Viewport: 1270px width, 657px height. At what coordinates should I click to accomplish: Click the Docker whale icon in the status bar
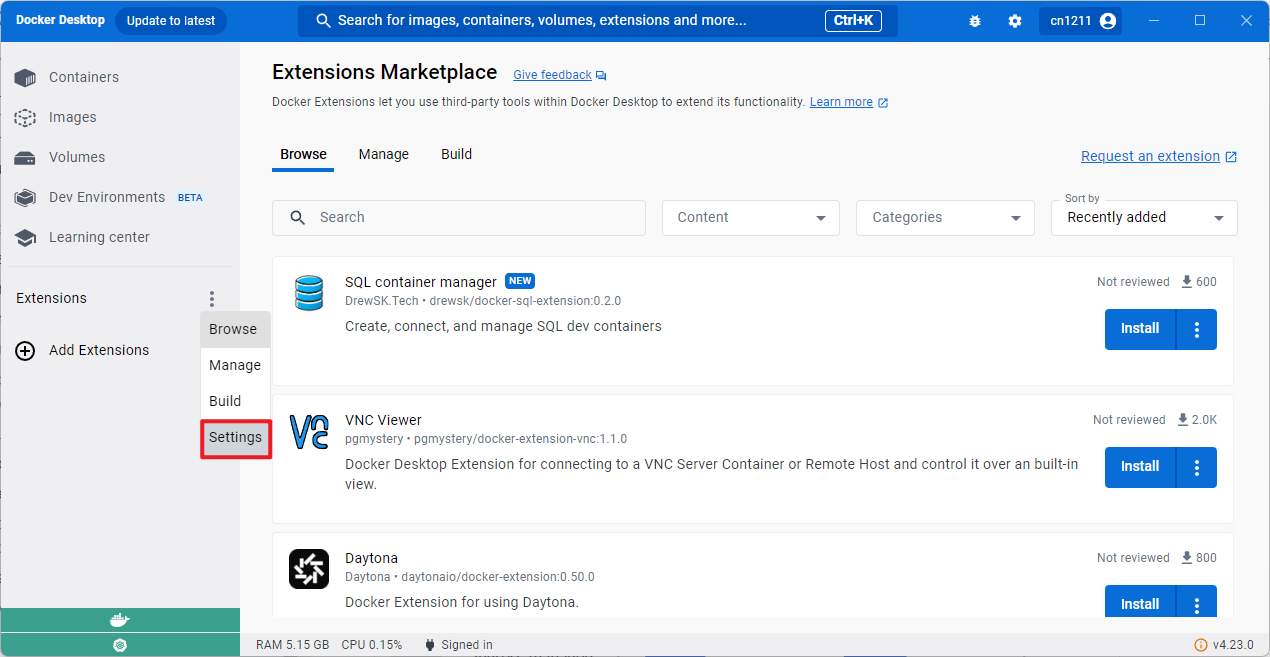pos(120,619)
